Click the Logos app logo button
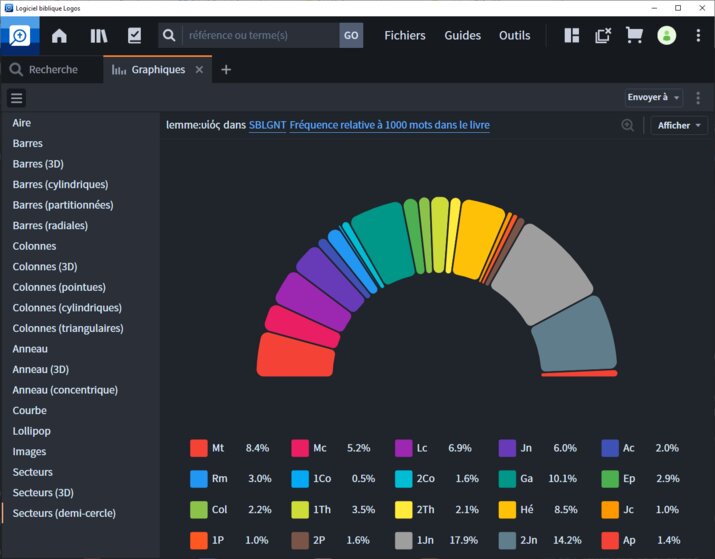 point(20,36)
